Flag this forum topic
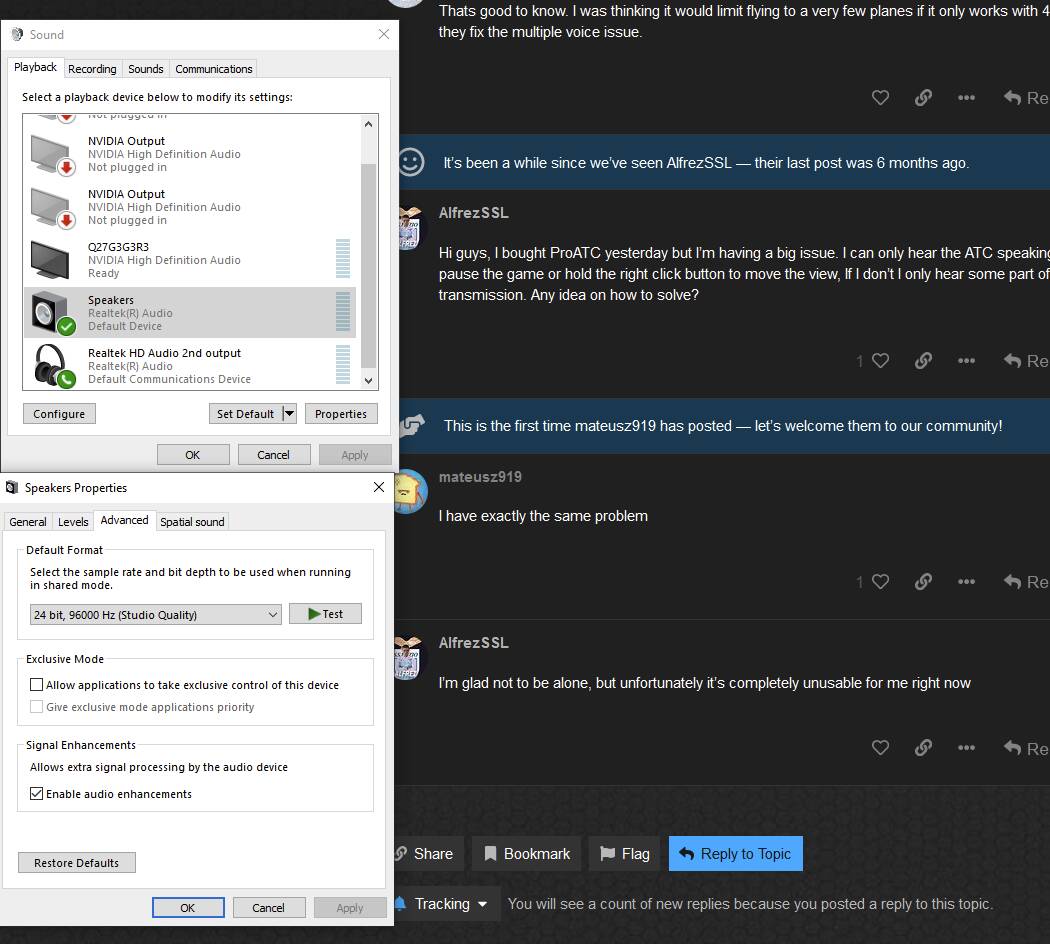1050x944 pixels. coord(624,854)
